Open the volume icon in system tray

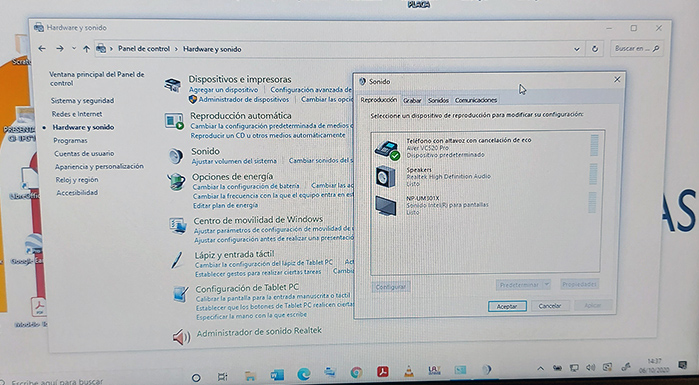pos(591,368)
